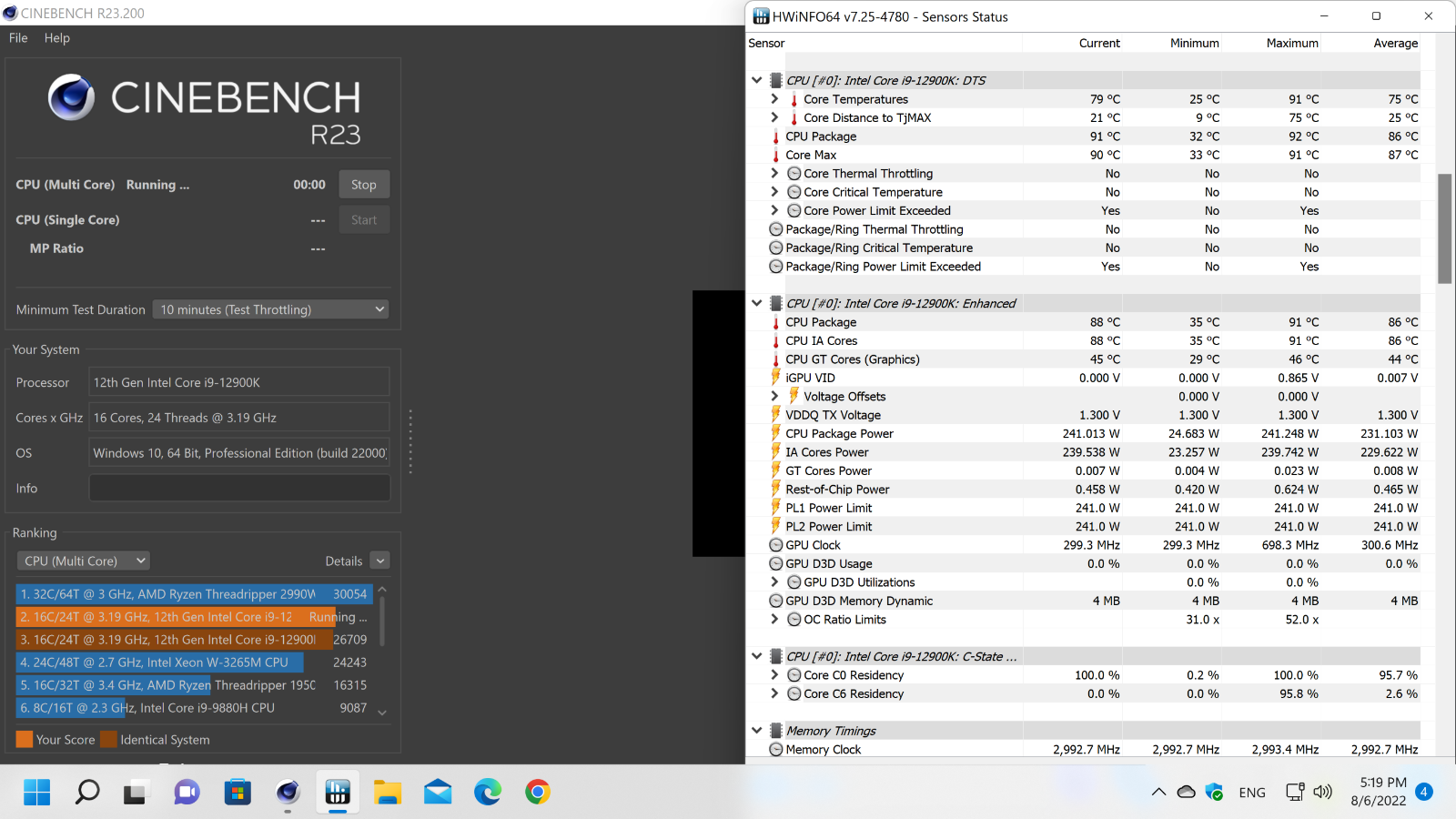
Task: Open File Explorer from taskbar
Action: 388,792
